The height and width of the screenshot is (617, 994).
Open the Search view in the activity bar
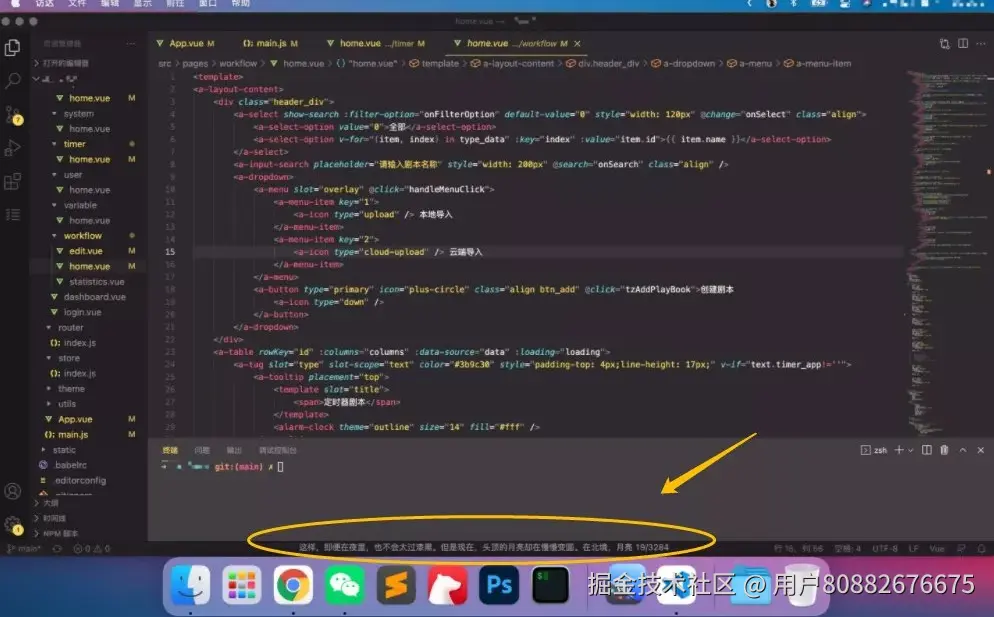[12, 81]
